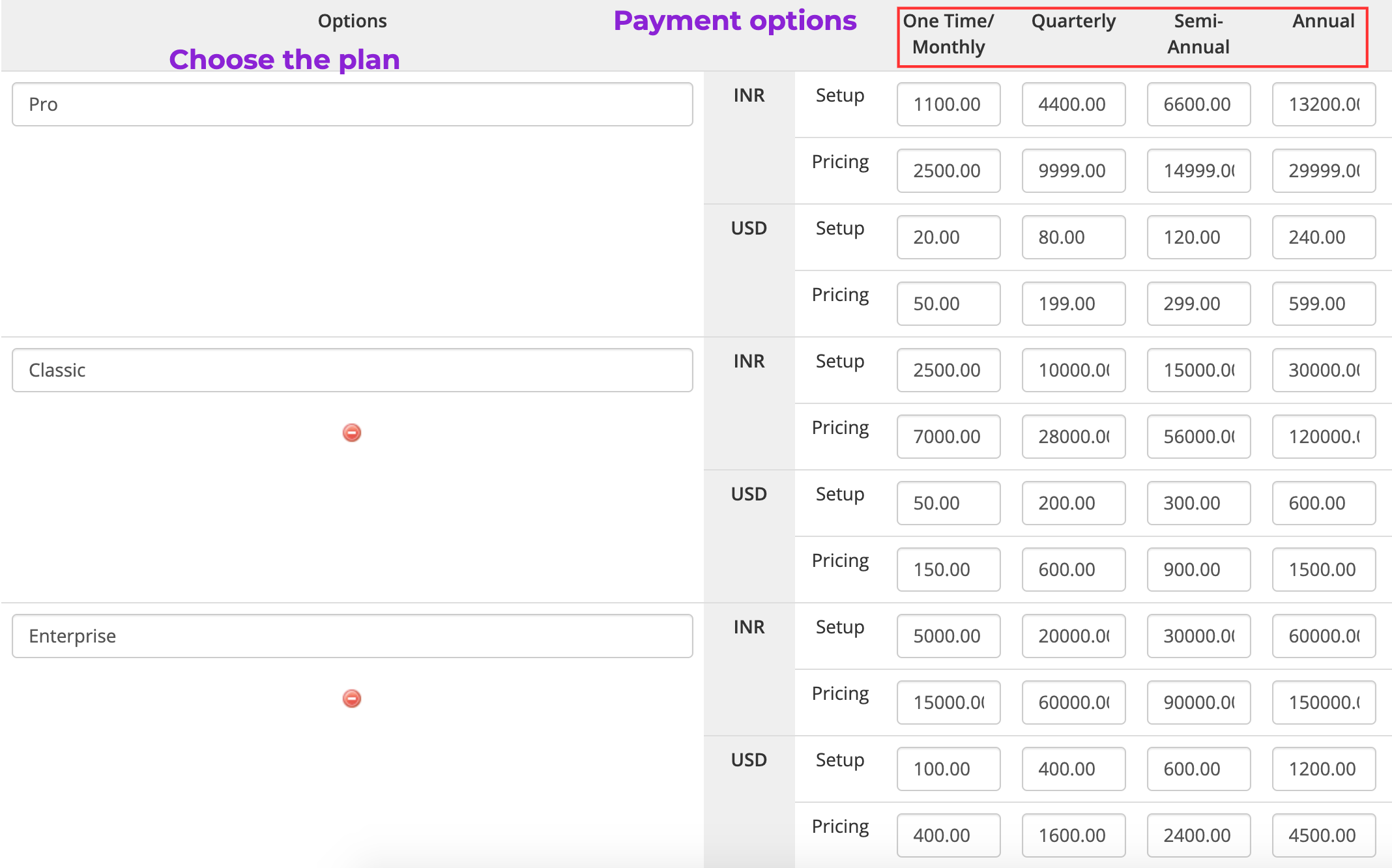
Task: Click the Annual column header
Action: point(1323,21)
